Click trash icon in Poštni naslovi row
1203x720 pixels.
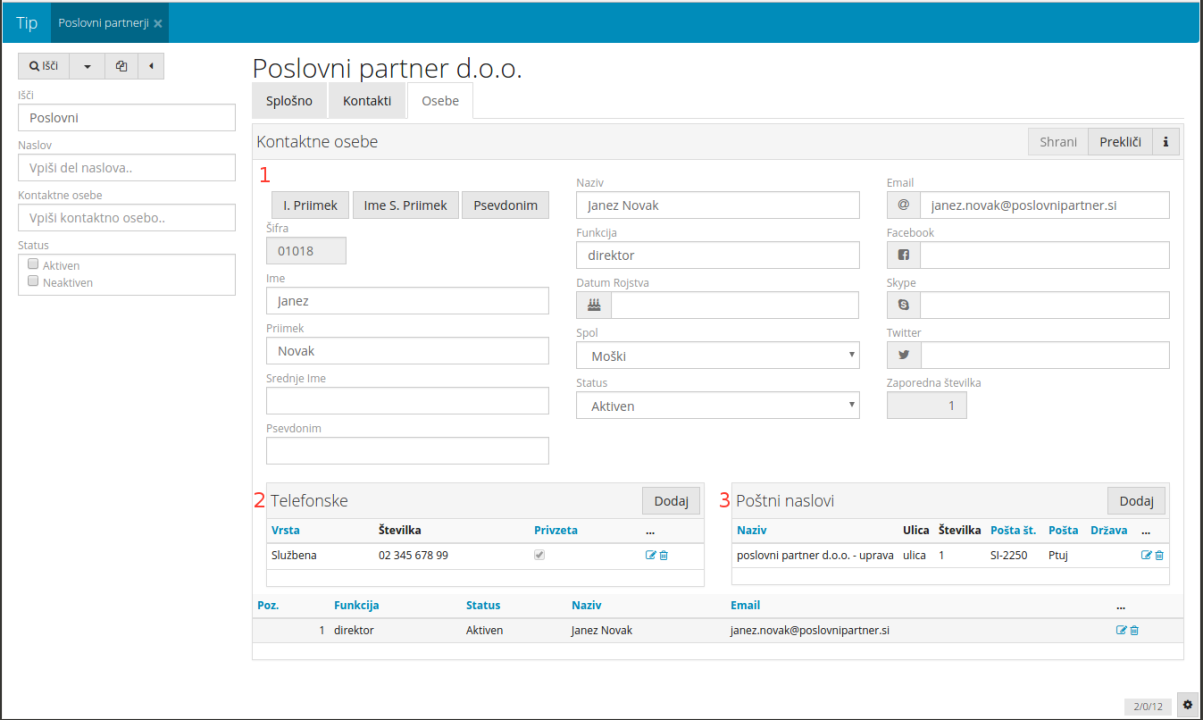tap(1159, 555)
